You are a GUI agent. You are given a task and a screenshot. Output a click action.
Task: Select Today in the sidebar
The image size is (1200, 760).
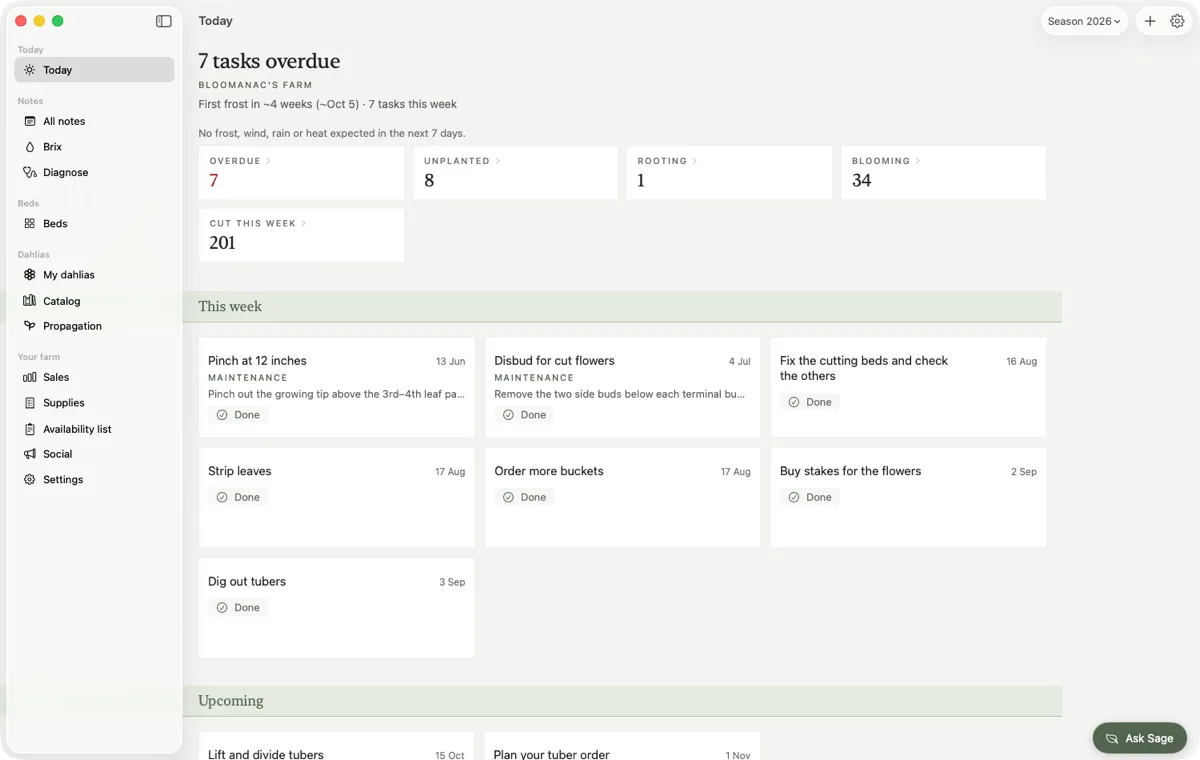[94, 70]
